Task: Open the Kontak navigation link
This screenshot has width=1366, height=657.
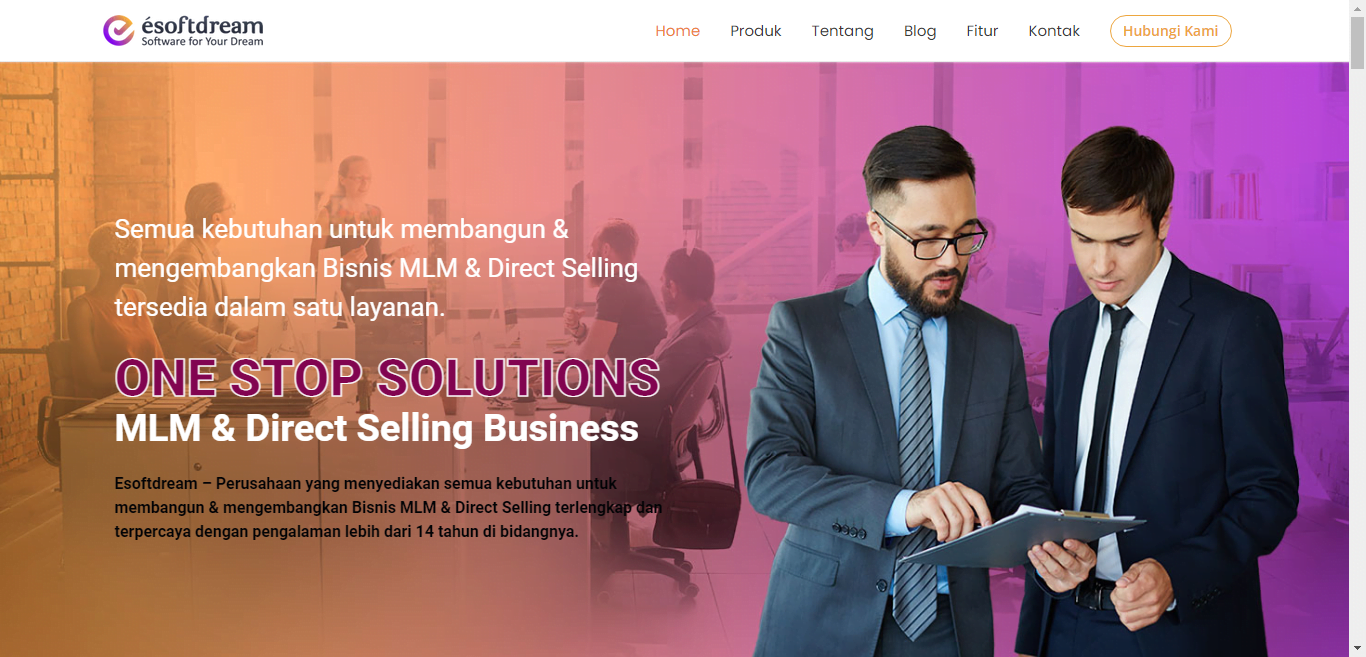Action: [x=1054, y=31]
